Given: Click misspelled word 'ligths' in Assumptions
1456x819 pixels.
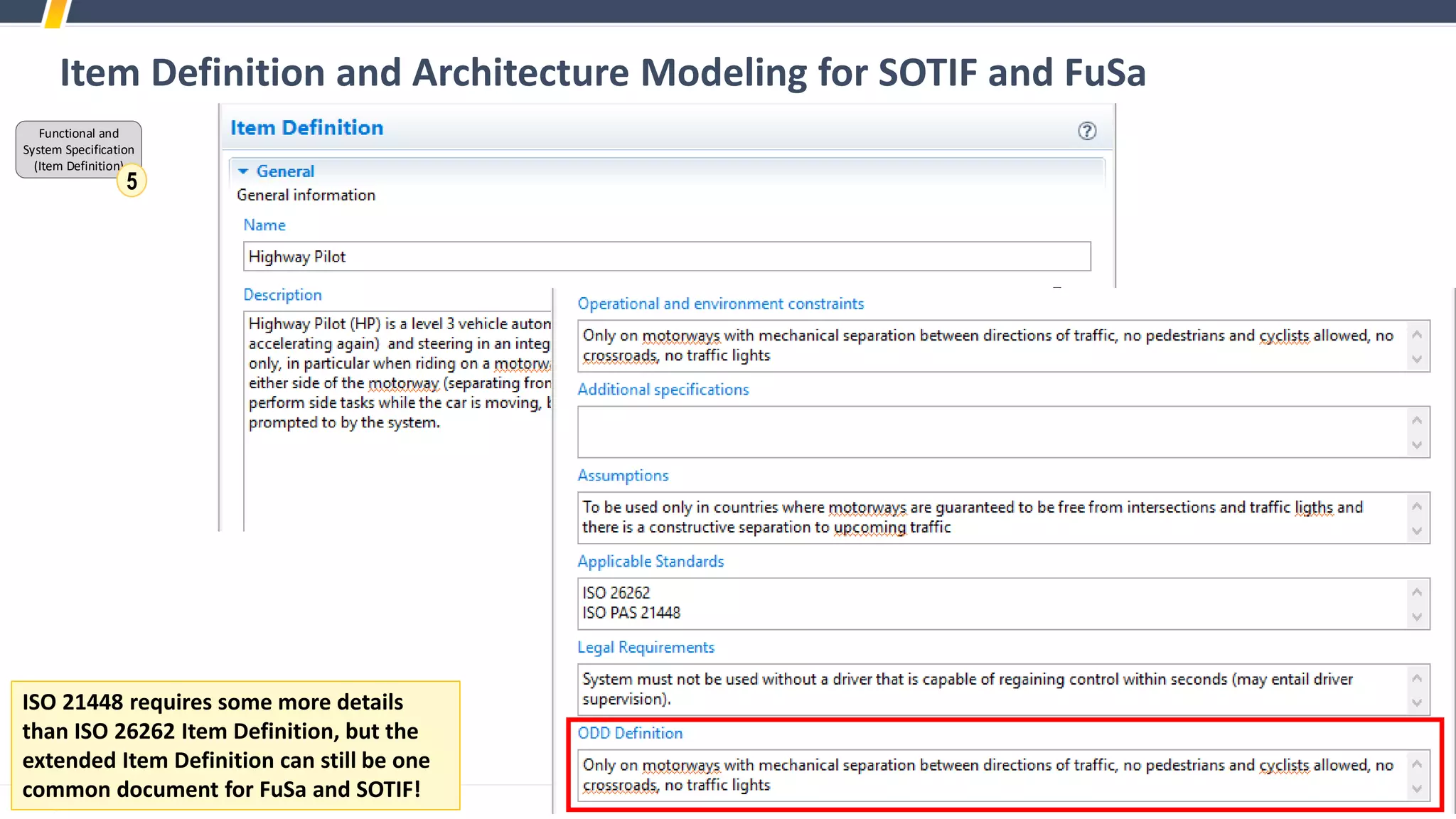Looking at the screenshot, I should 1314,508.
